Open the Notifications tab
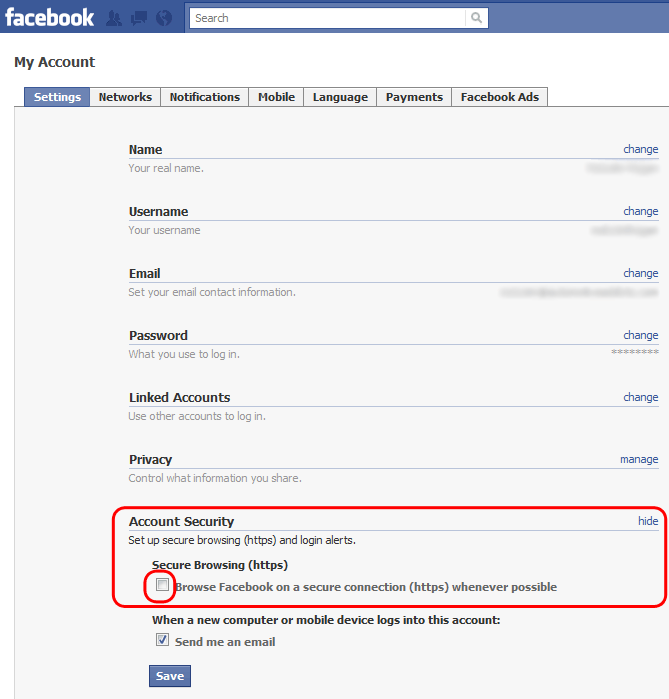669x699 pixels. (x=204, y=97)
